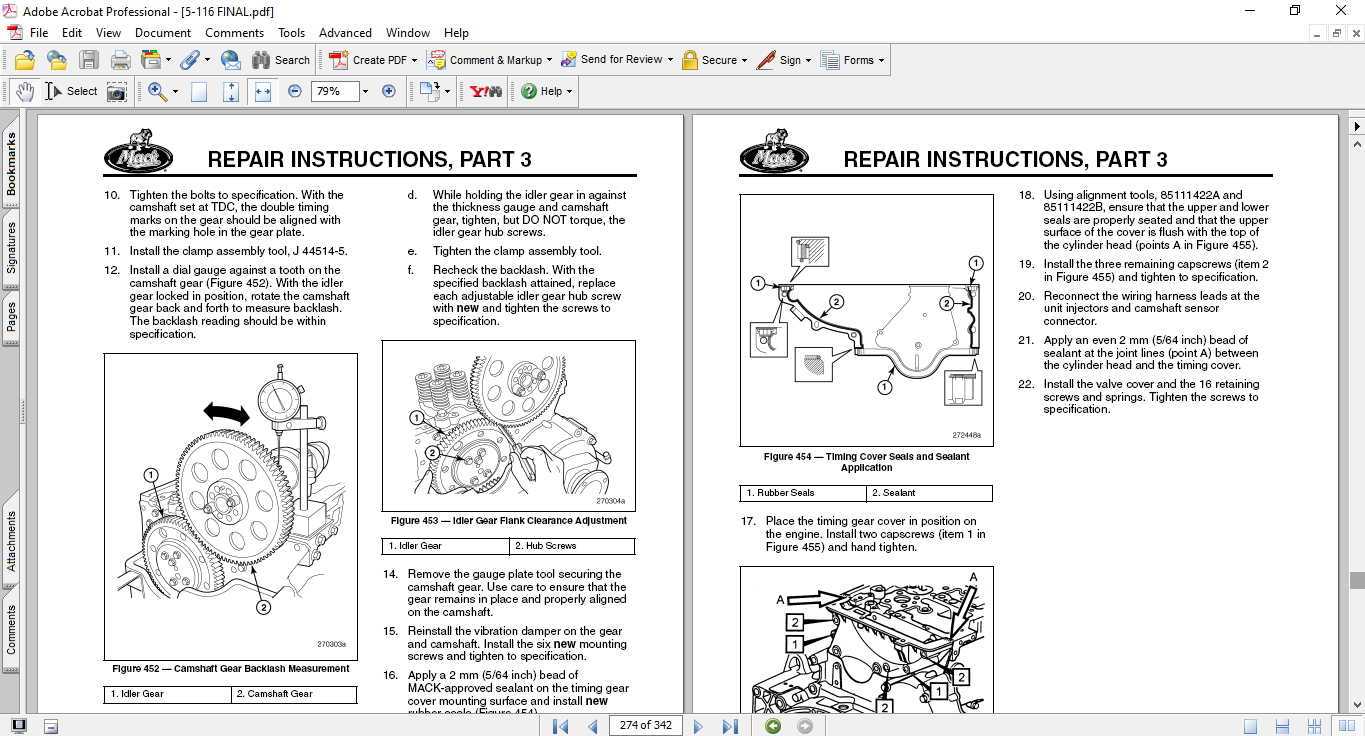Click the Snapshot tool camera icon
The image size is (1365, 736).
click(117, 91)
